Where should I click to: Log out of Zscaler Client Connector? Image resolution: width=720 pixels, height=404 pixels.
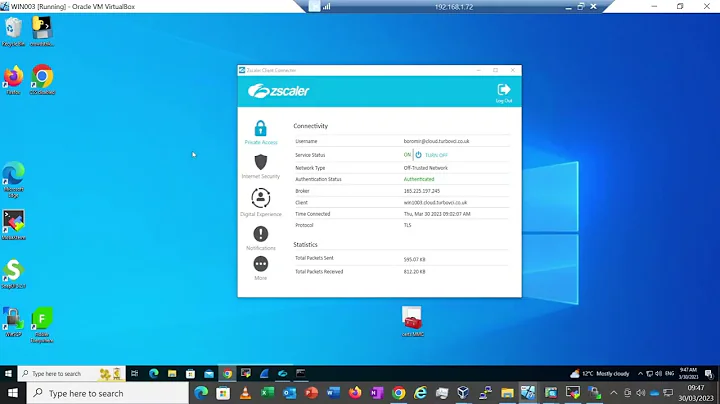504,93
